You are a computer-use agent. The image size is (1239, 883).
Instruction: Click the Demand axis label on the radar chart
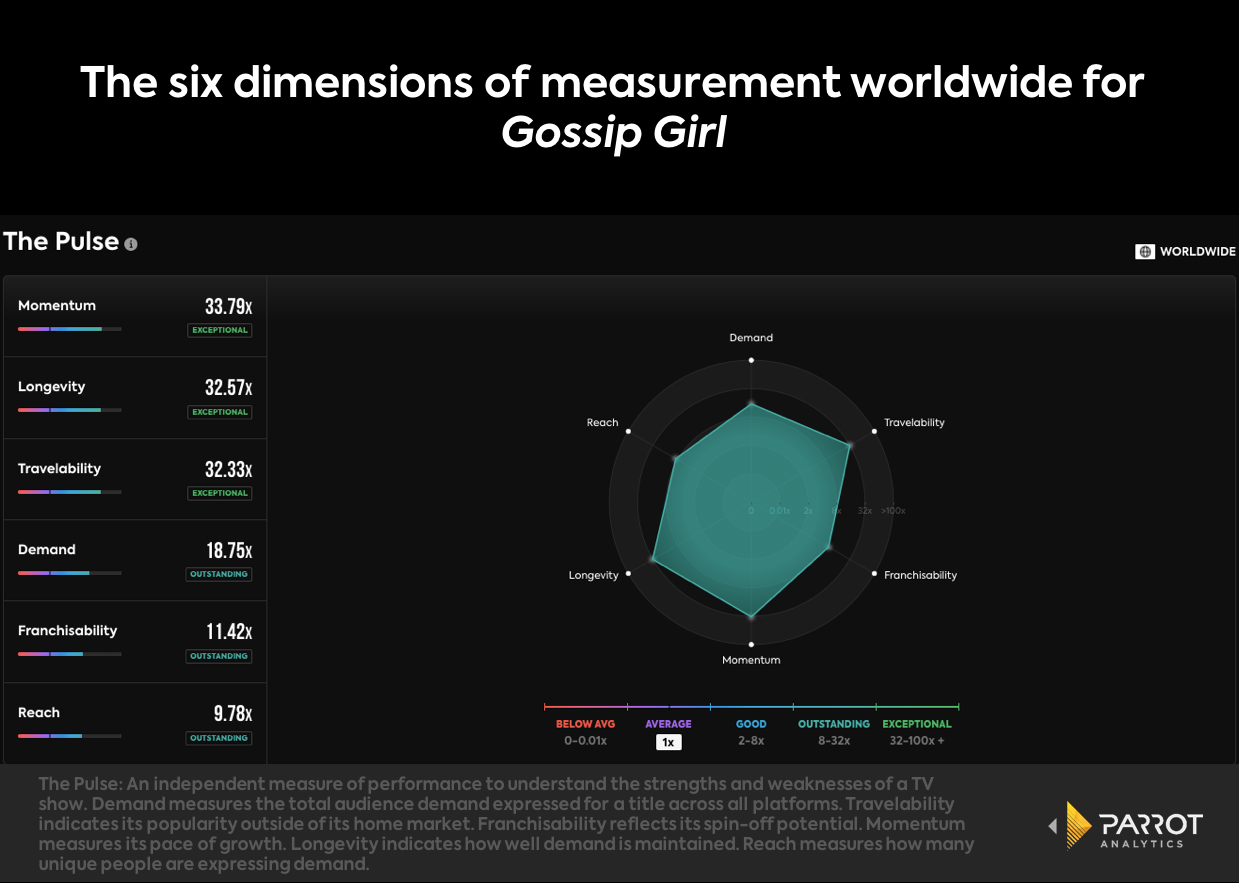[x=751, y=338]
